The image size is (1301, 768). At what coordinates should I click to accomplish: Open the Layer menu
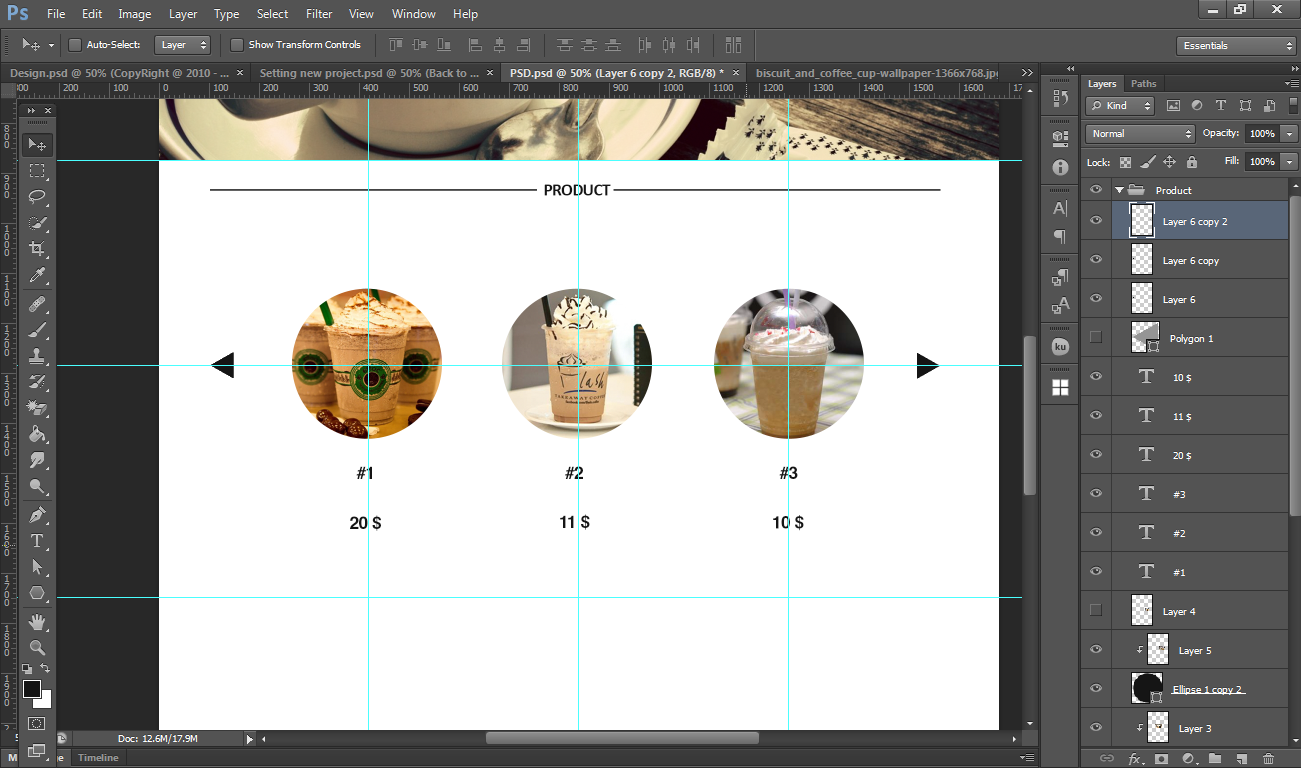(x=183, y=14)
